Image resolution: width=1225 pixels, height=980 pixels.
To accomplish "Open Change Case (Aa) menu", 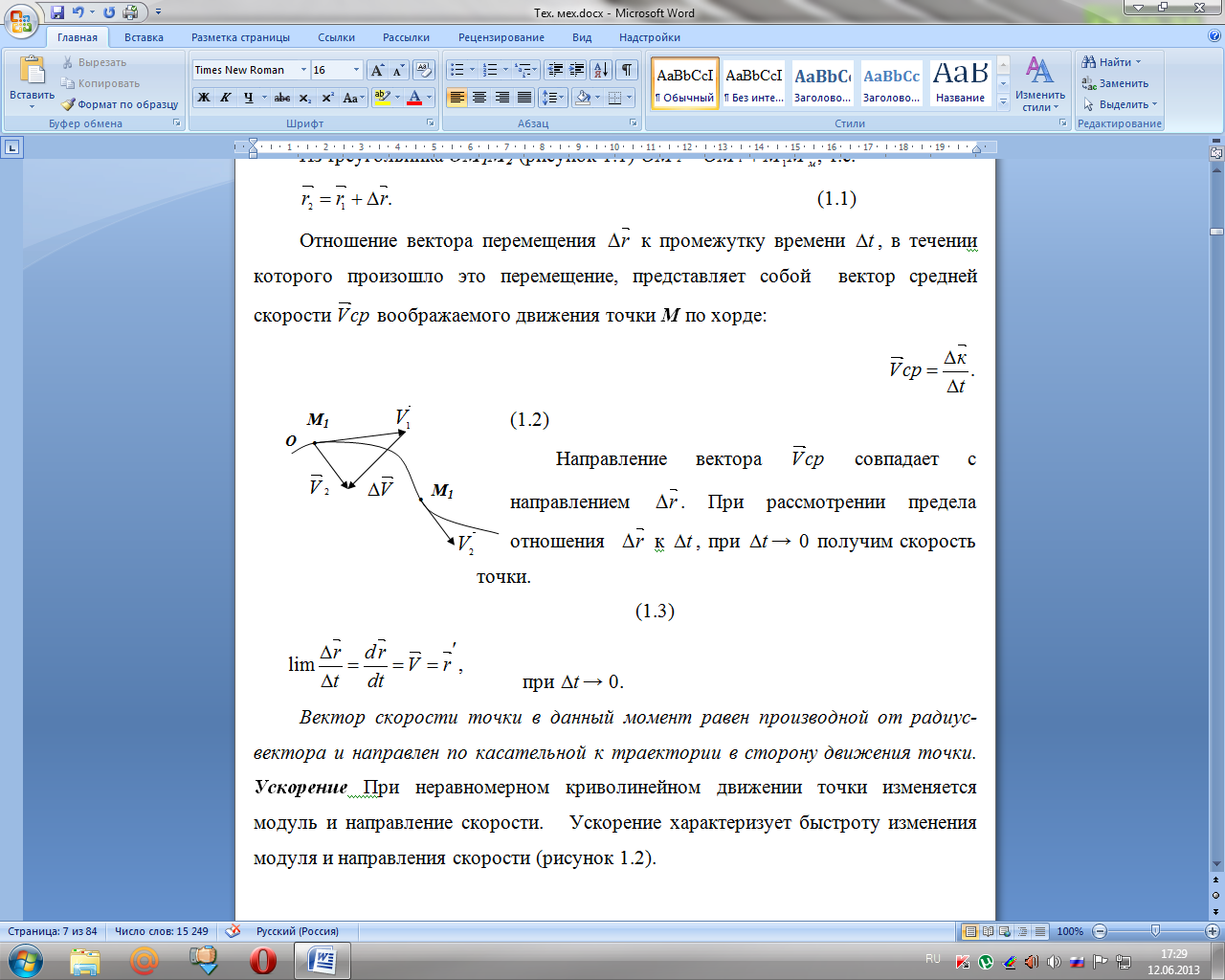I will [x=352, y=98].
